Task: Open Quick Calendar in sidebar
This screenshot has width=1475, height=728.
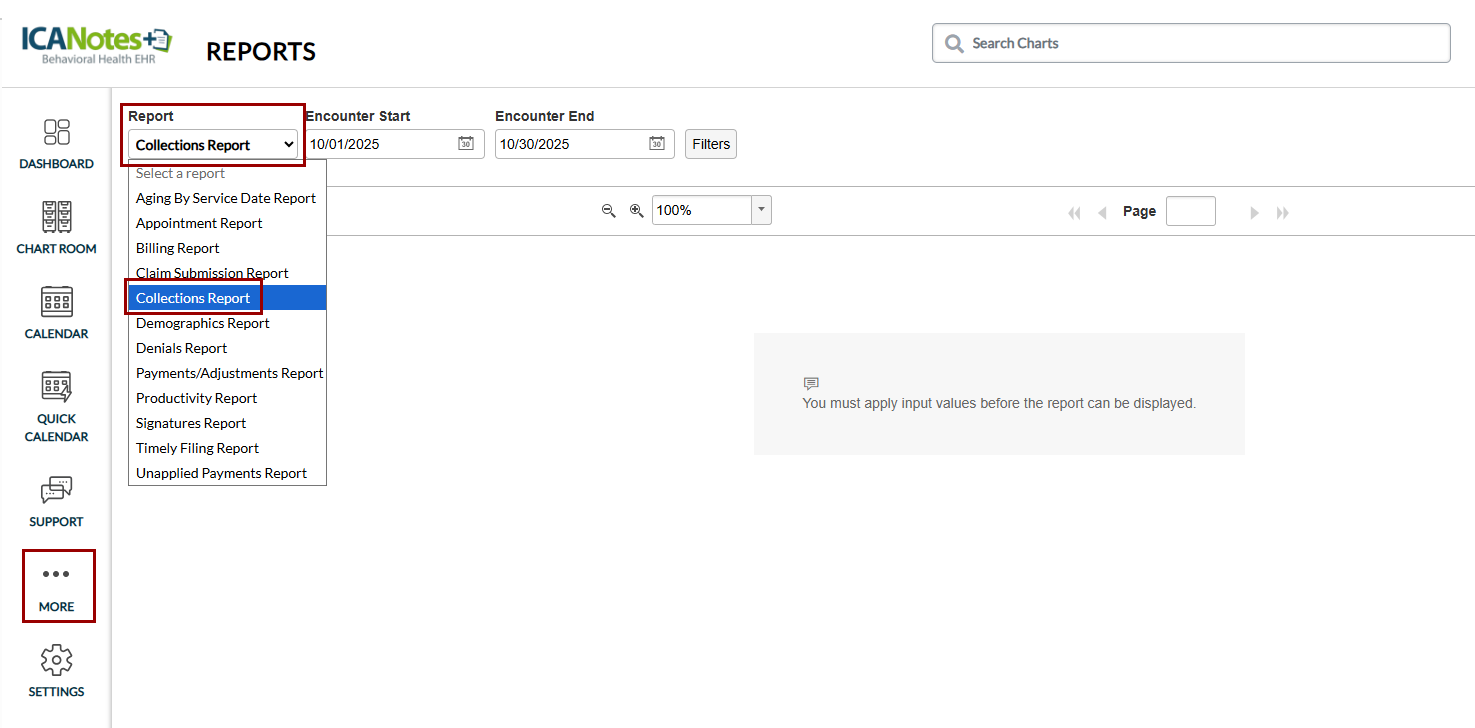Action: 56,387
